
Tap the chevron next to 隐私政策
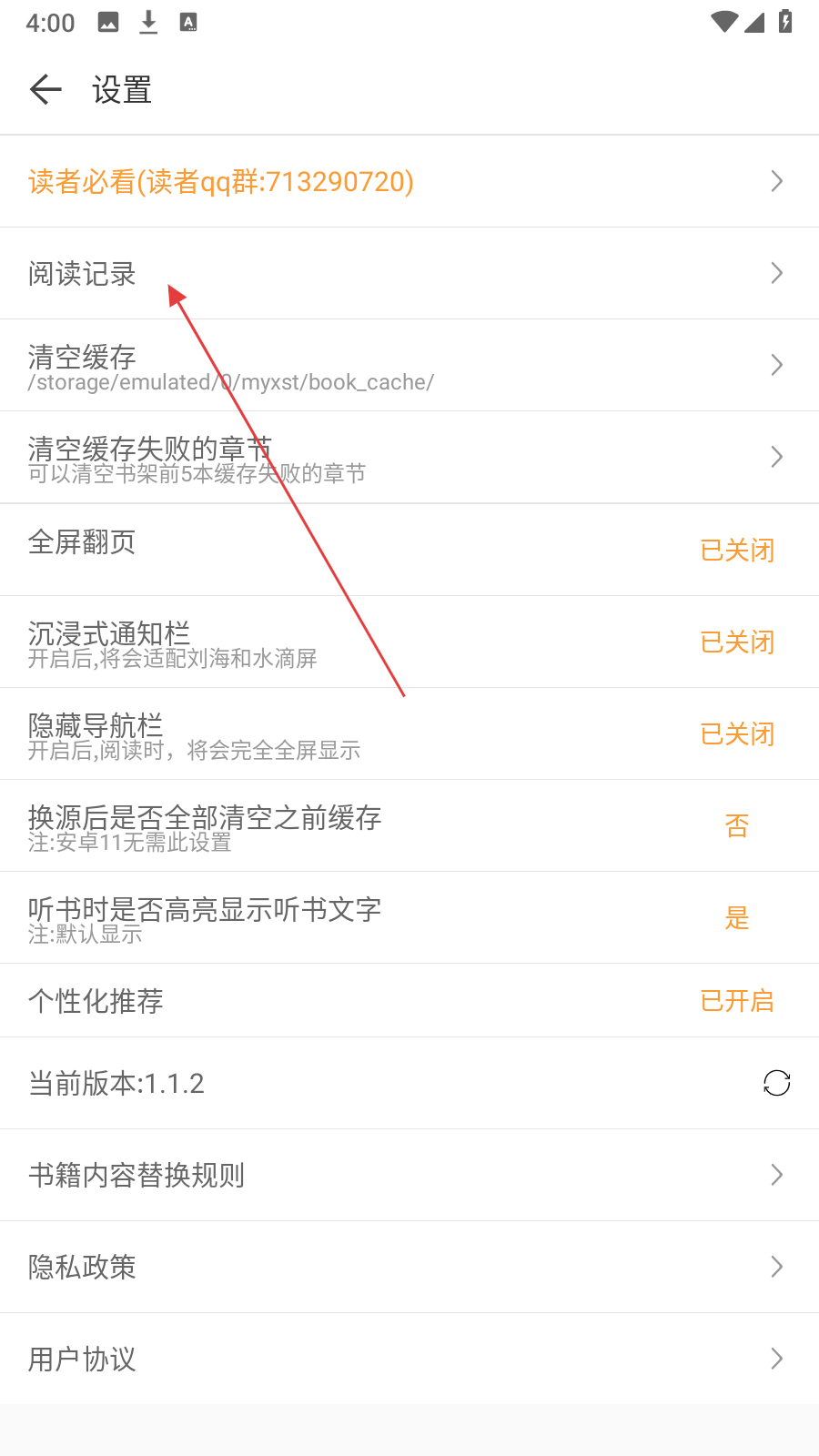(x=776, y=1266)
